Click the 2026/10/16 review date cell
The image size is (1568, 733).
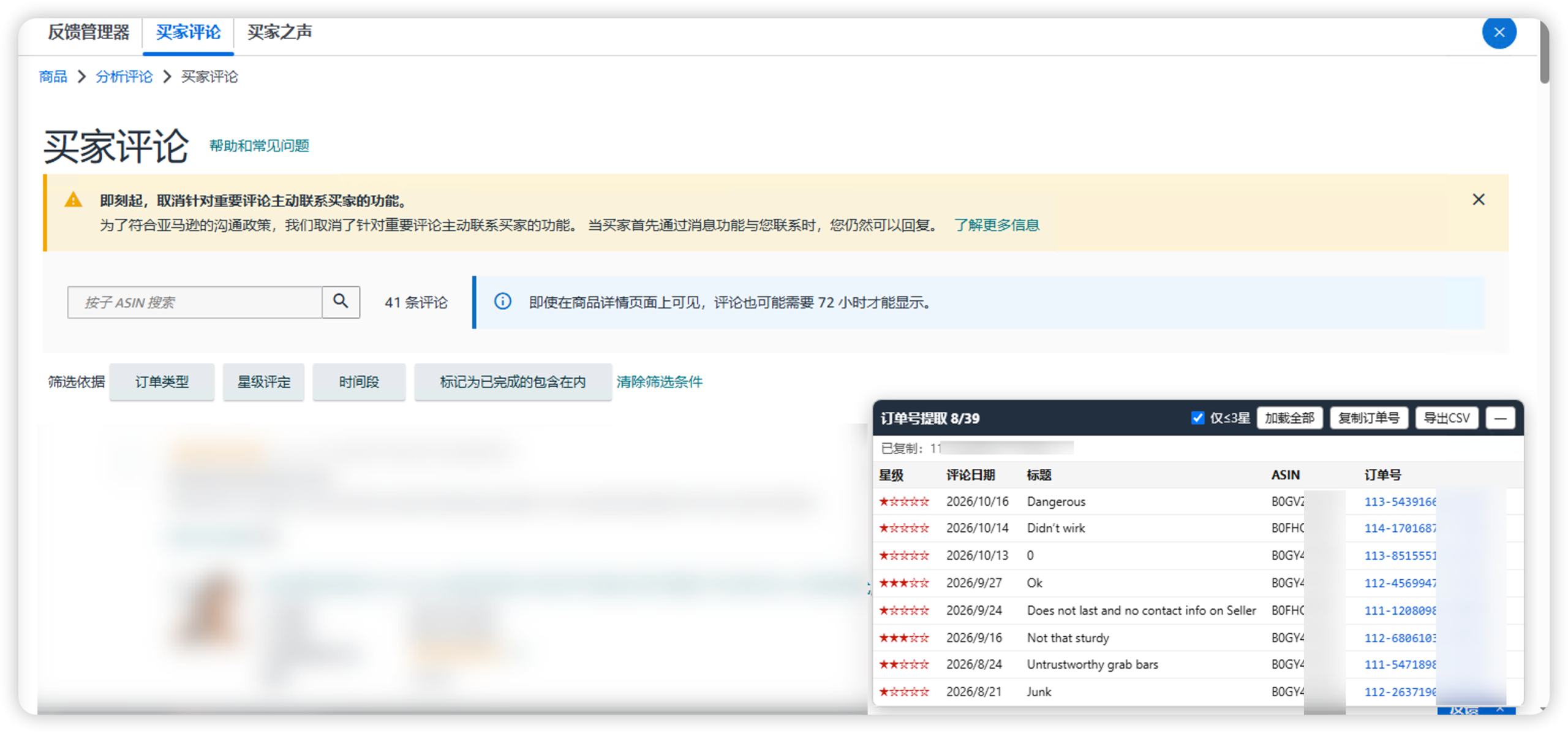[x=977, y=502]
